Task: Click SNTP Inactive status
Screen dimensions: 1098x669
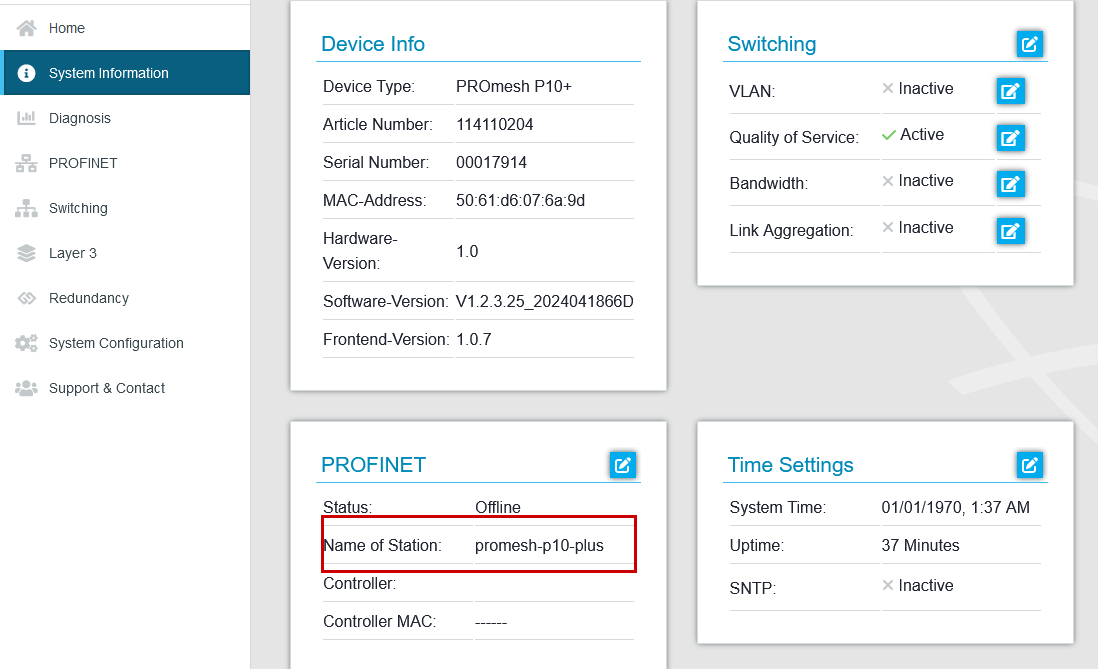Action: tap(917, 586)
